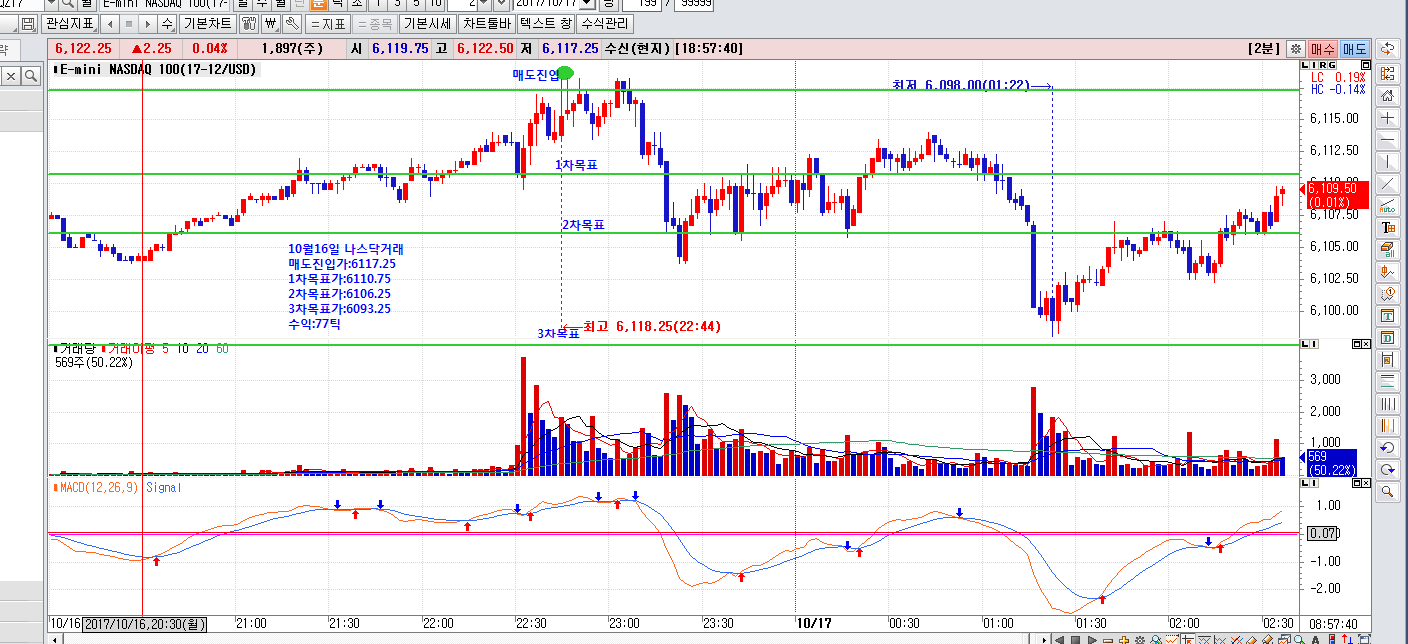Click the sync tree icon in right toolbar
This screenshot has width=1408, height=644.
pyautogui.click(x=1387, y=74)
